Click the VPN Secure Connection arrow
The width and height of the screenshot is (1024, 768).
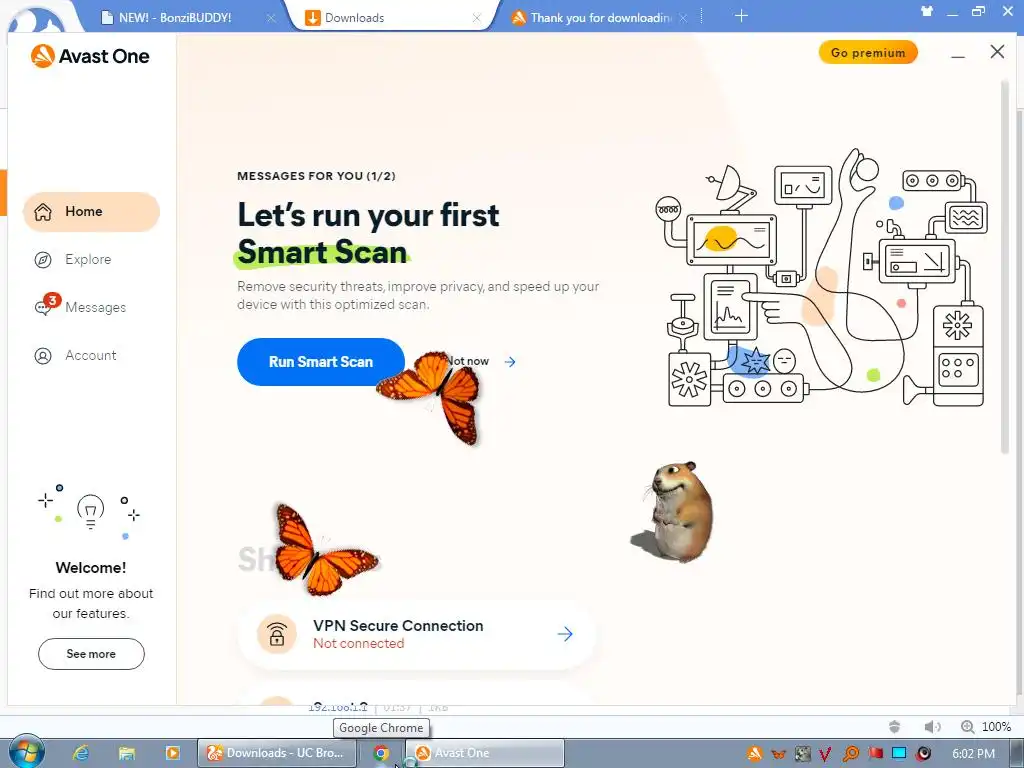[565, 634]
